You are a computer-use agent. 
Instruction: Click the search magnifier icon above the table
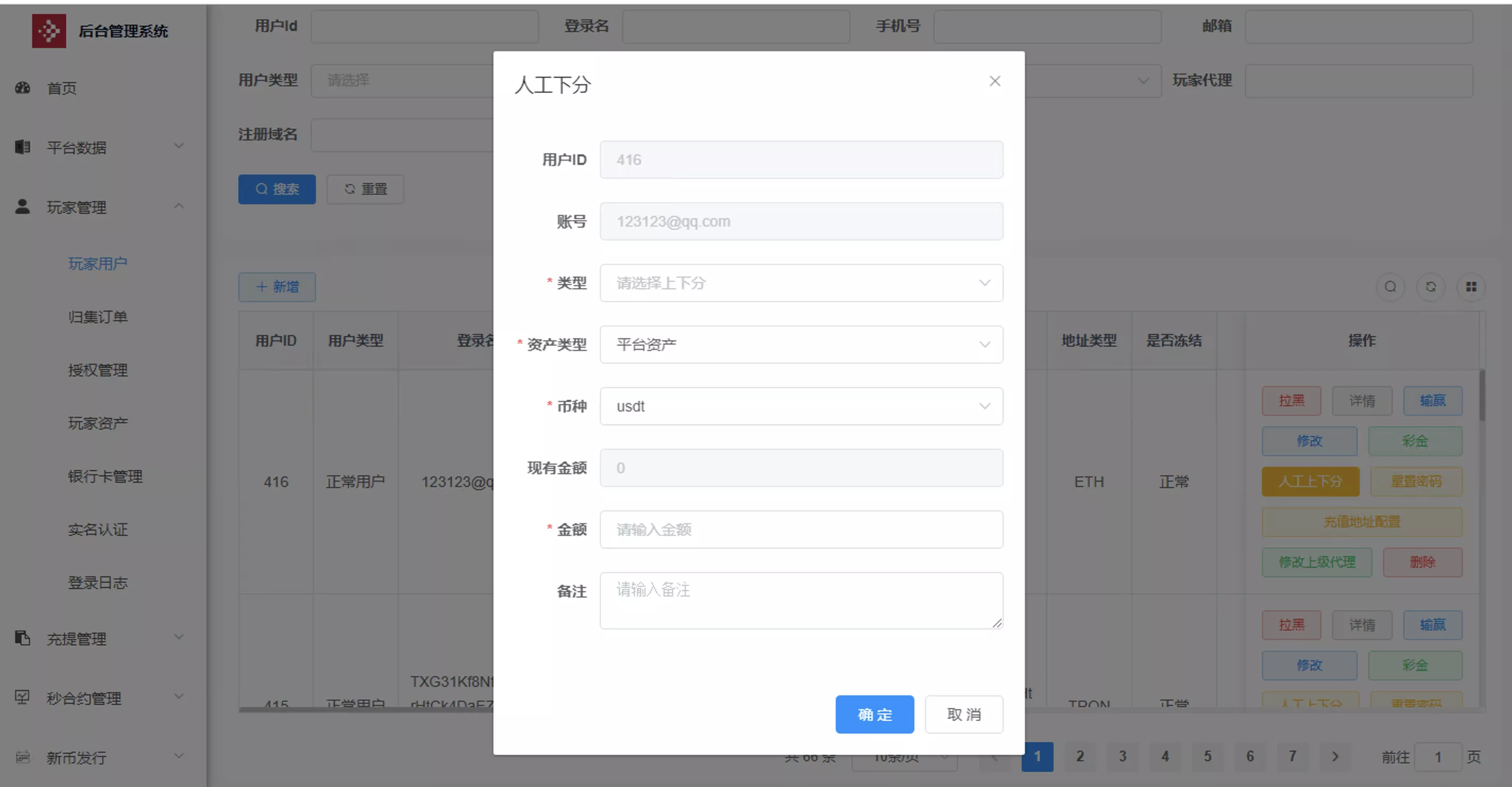point(1390,287)
